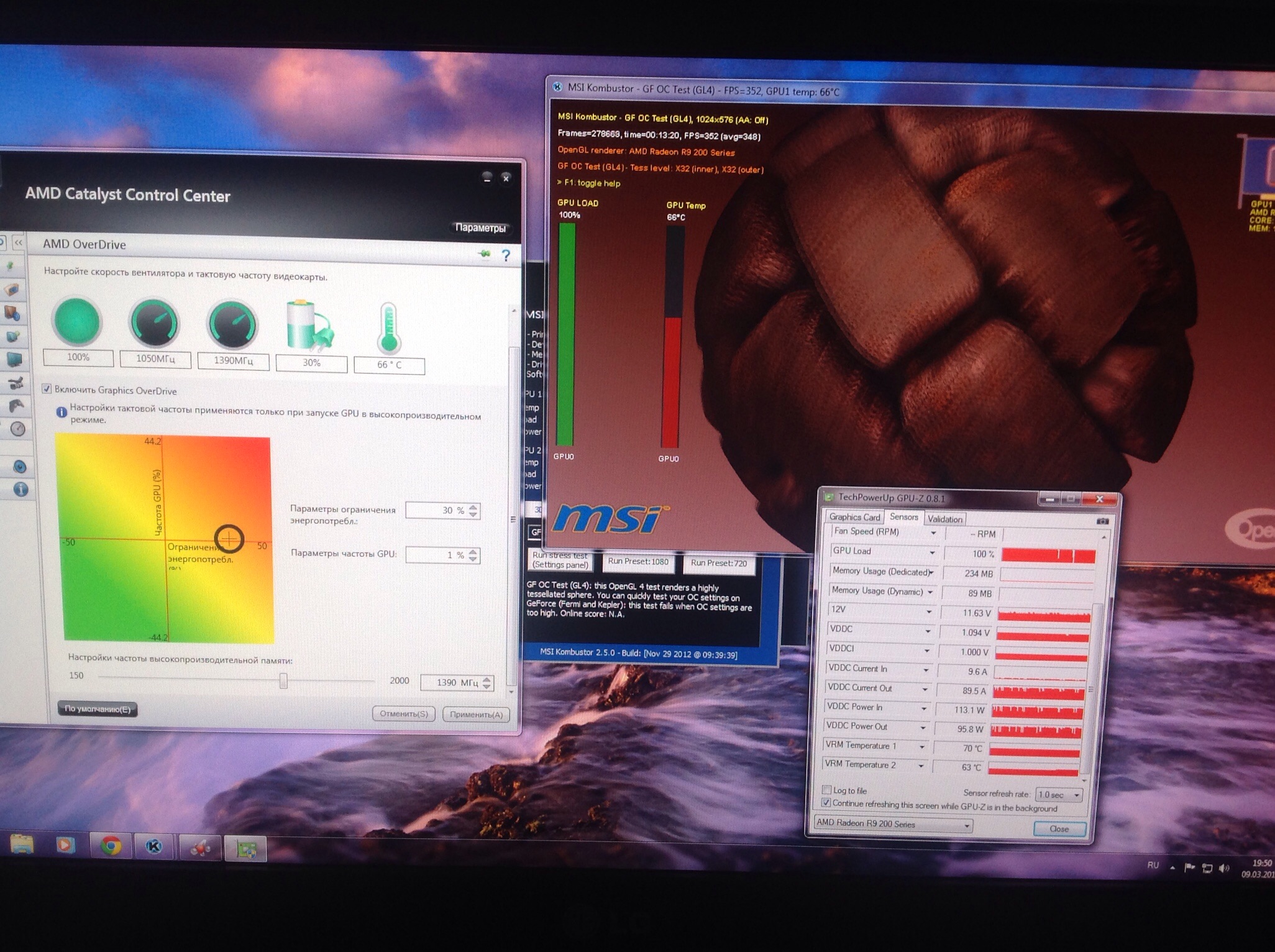
Task: Click the Run Preset:1080 button
Action: click(637, 562)
